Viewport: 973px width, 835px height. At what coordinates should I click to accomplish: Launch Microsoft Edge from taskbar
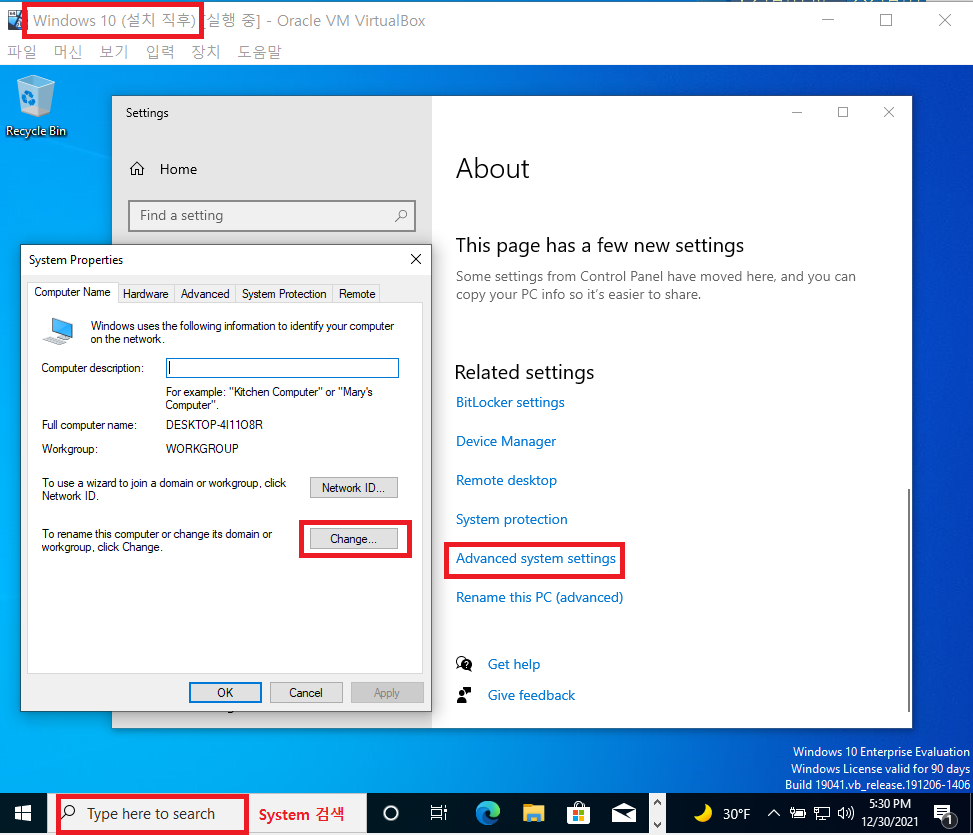pos(488,813)
